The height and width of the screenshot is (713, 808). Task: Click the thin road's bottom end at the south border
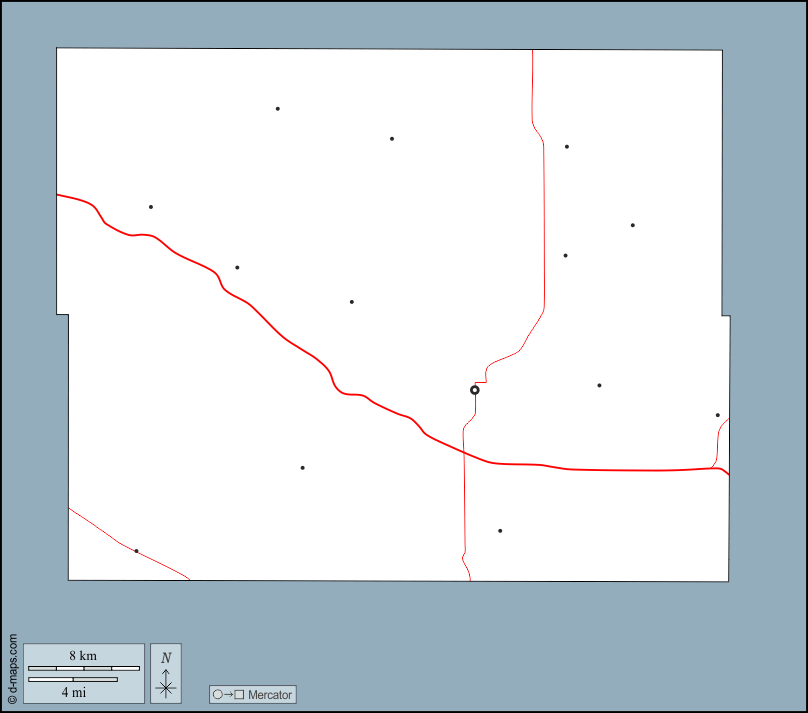pos(470,579)
